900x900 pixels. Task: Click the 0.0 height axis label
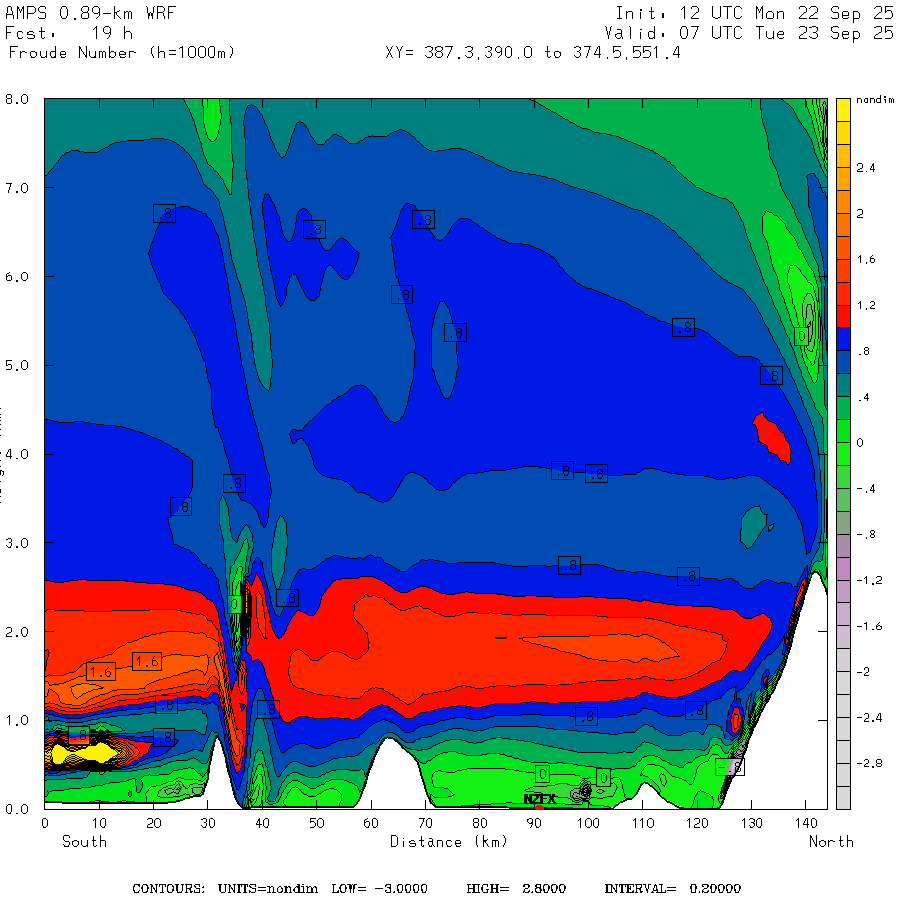[17, 809]
